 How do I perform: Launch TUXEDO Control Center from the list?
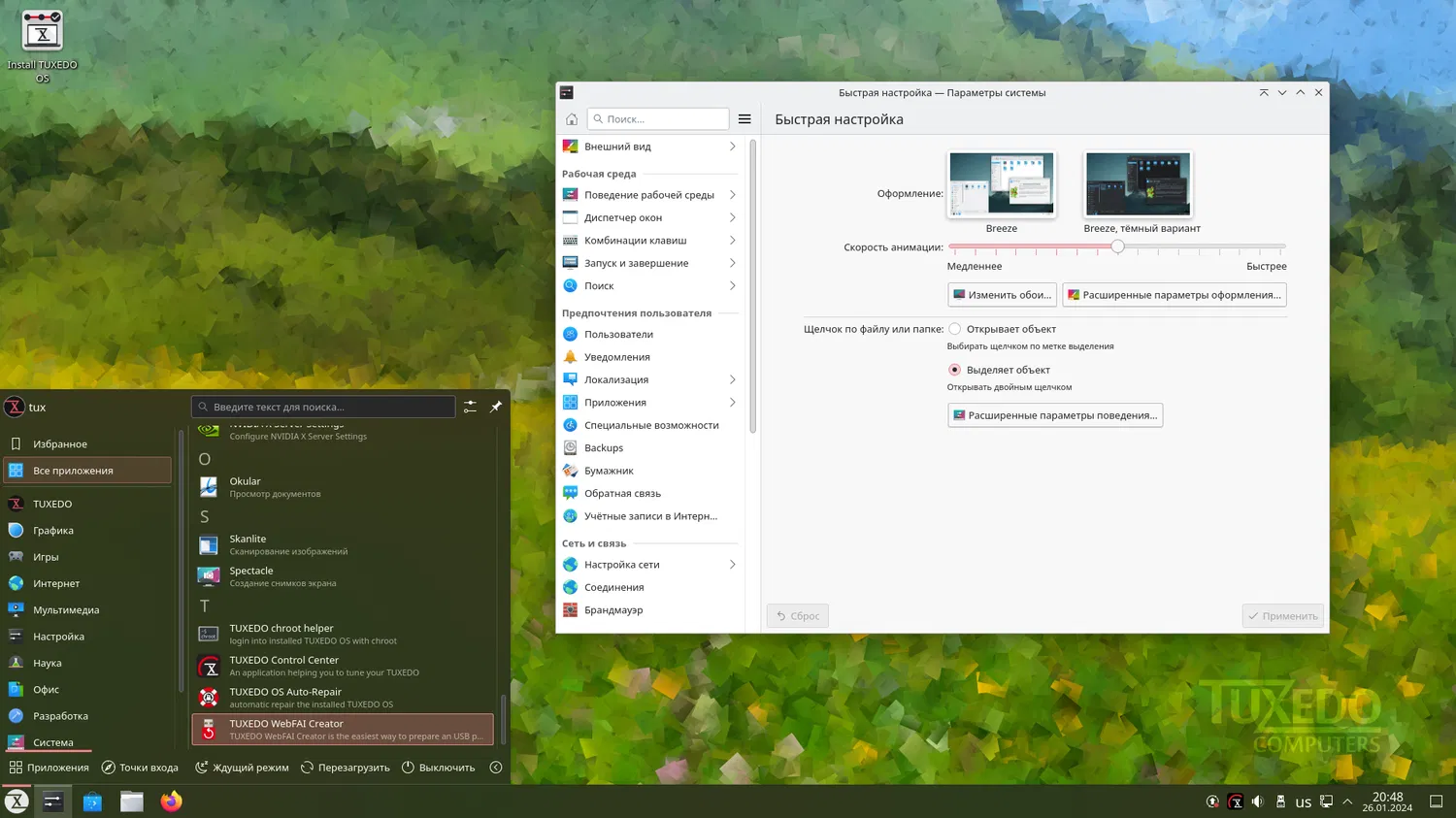pyautogui.click(x=343, y=666)
